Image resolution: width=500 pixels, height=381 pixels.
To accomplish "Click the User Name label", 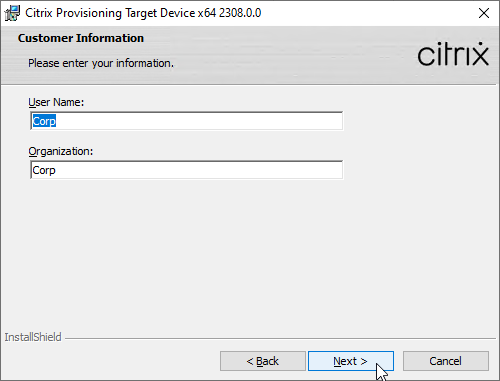I will 56,102.
